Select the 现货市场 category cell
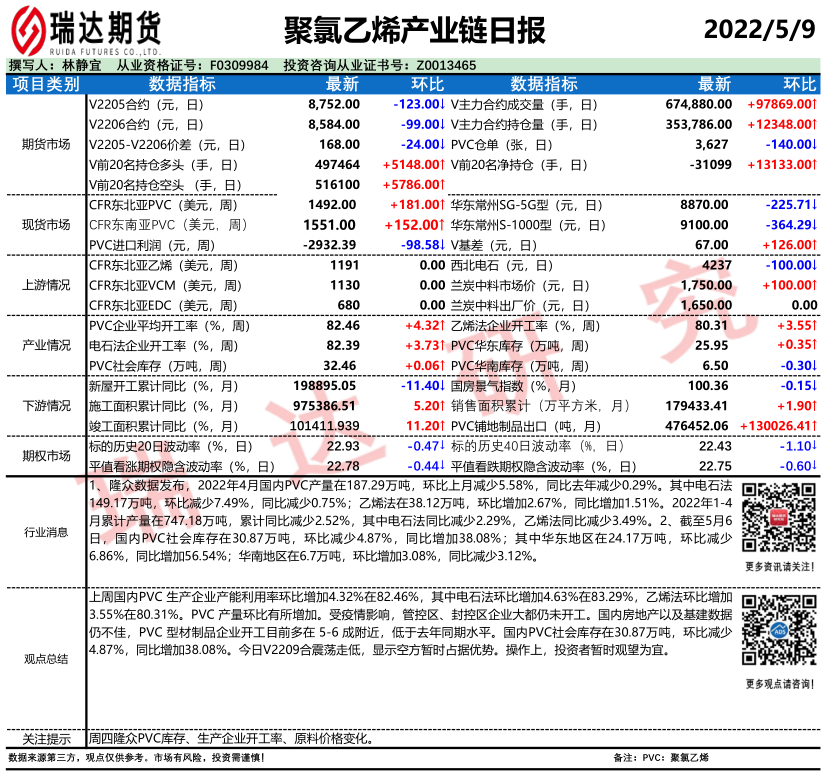 coord(46,224)
